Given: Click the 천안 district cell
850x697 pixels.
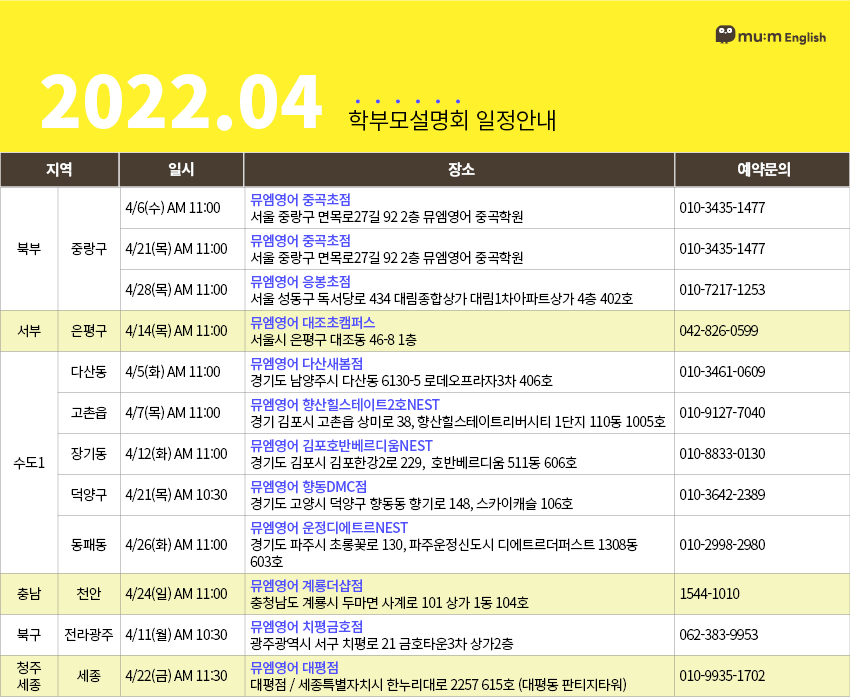Looking at the screenshot, I should tap(89, 593).
